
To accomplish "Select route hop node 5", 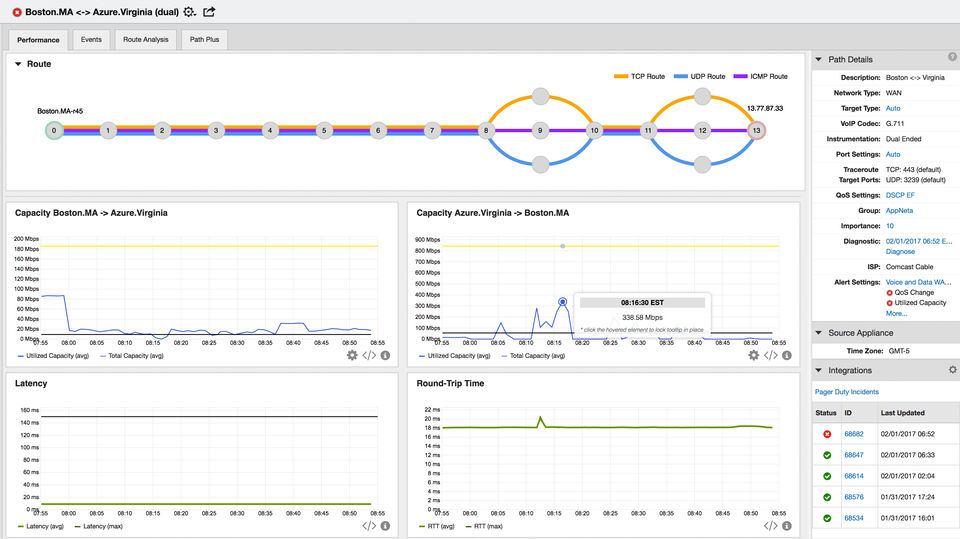I will [324, 130].
